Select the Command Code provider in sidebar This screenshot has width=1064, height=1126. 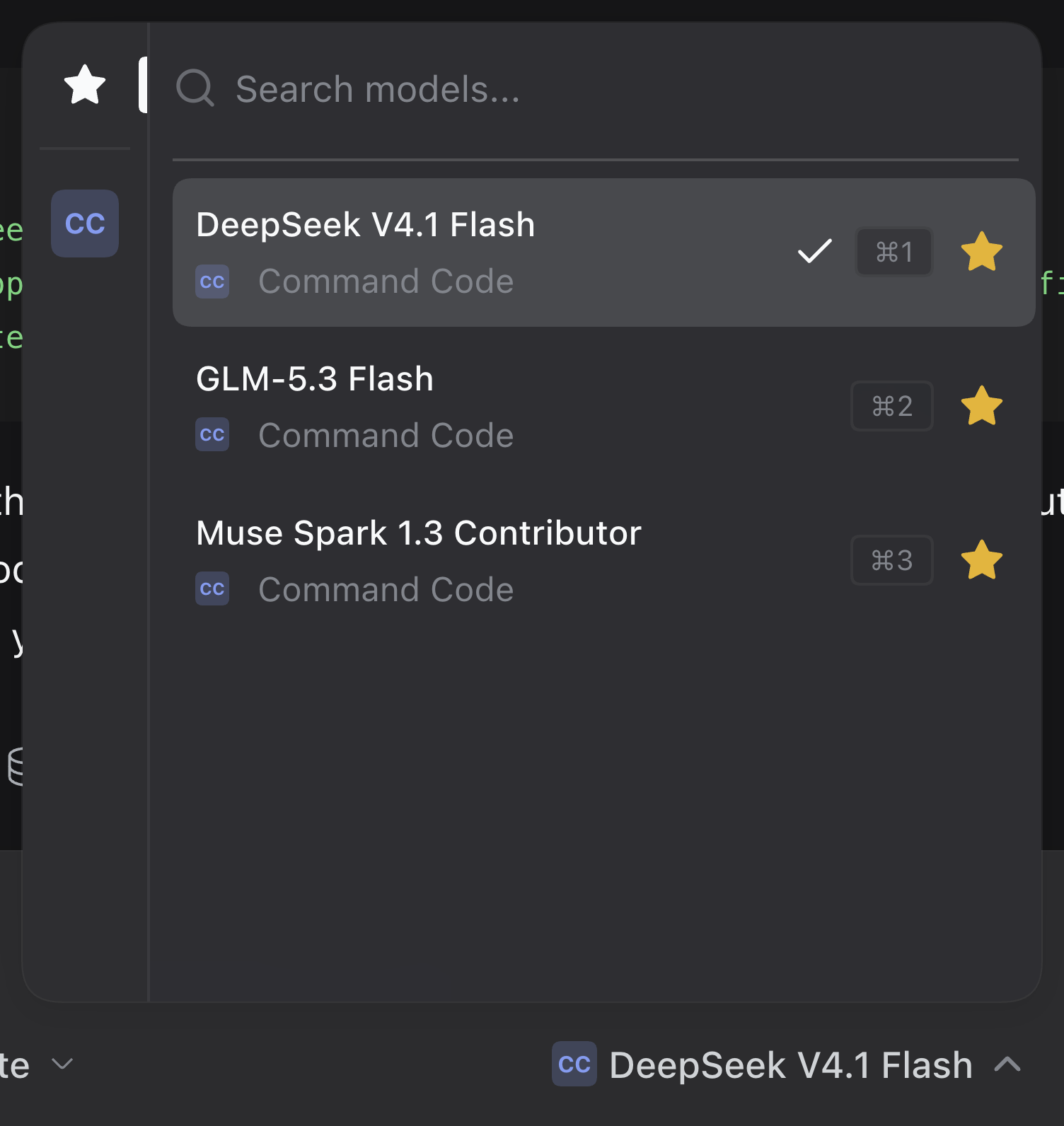85,224
